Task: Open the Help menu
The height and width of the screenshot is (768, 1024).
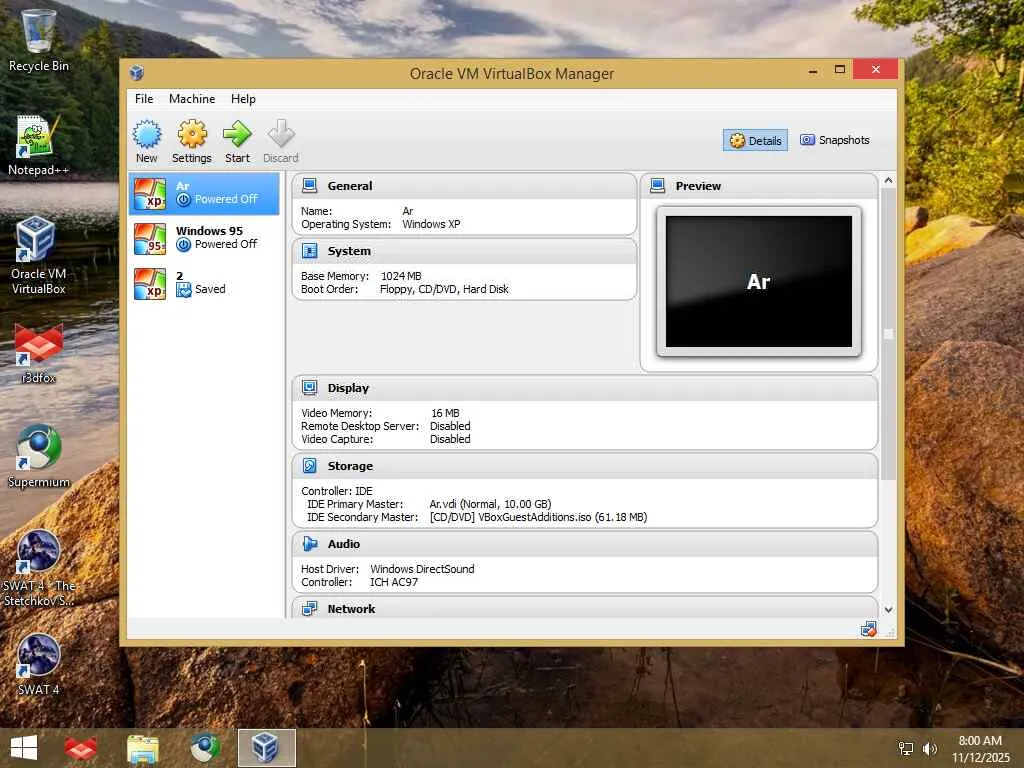Action: (243, 99)
